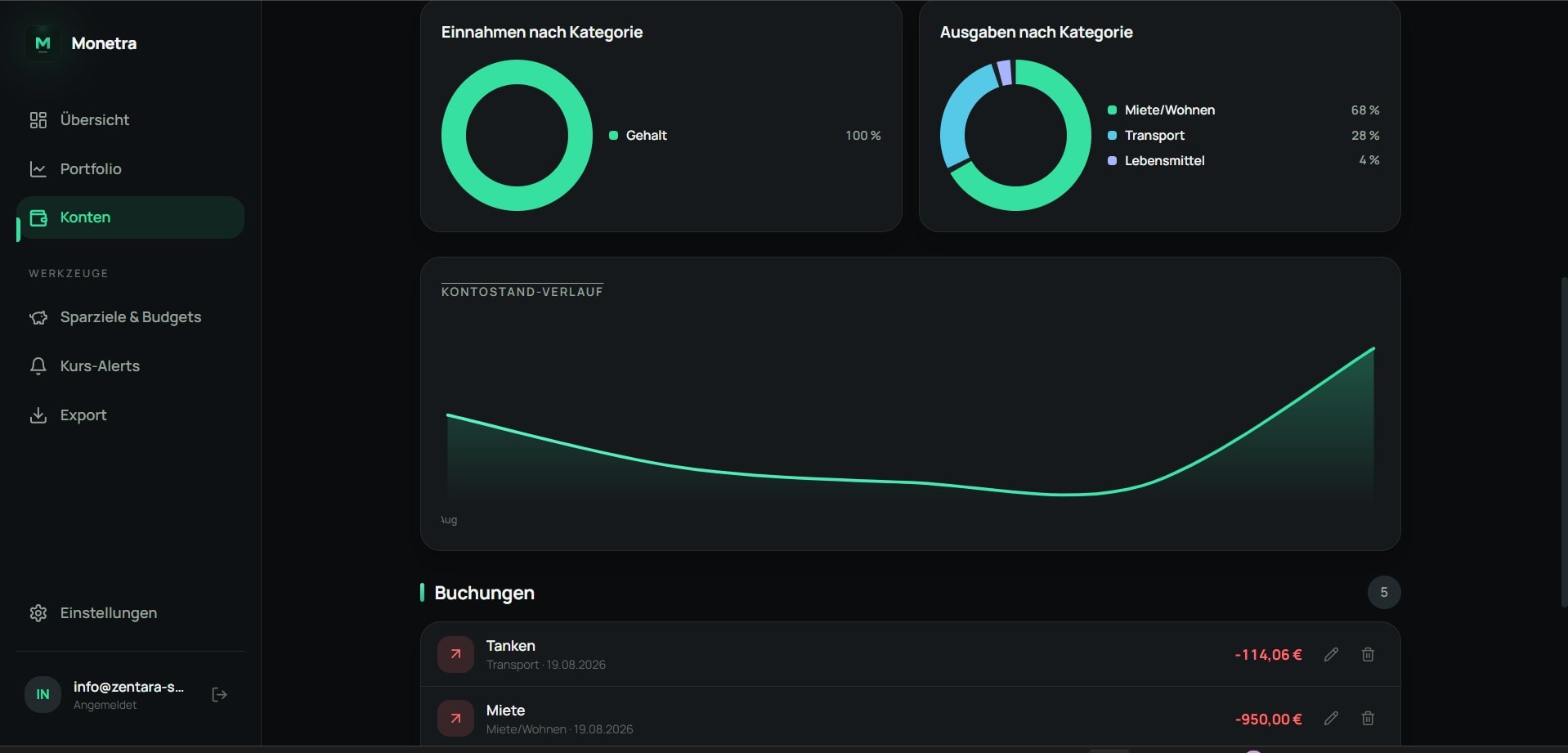Click the IN user avatar
Viewport: 1568px width, 753px height.
coord(43,695)
